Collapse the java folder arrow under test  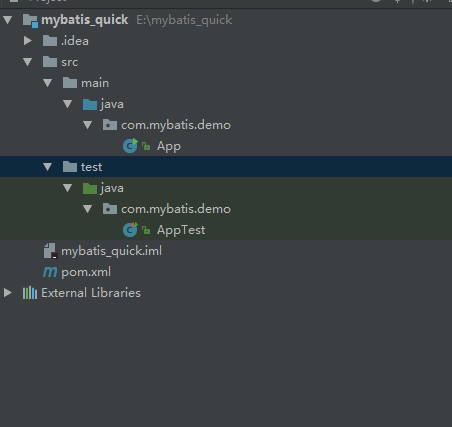(68, 188)
